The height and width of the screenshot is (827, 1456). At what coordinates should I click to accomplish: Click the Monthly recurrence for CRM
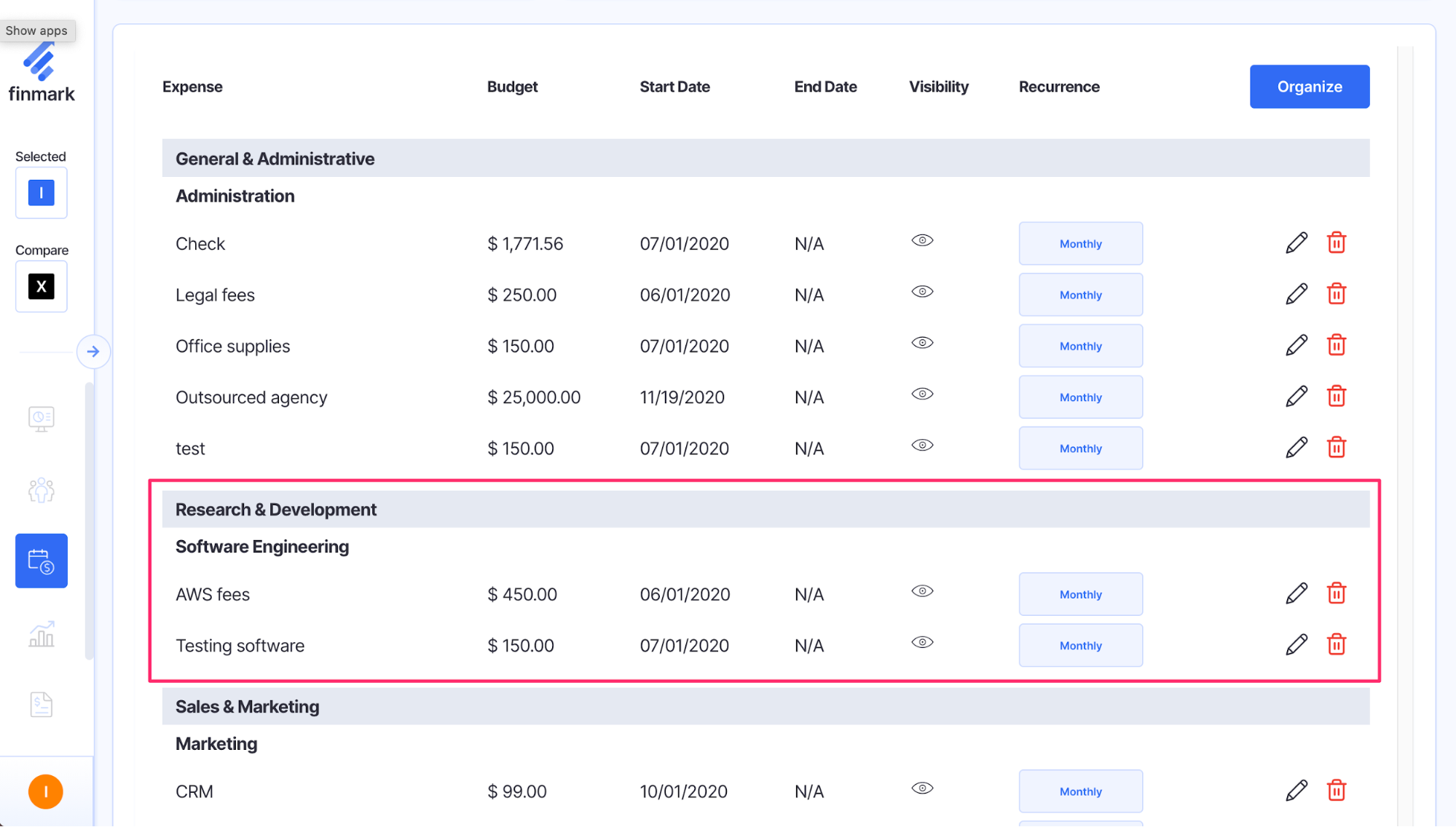click(1079, 790)
